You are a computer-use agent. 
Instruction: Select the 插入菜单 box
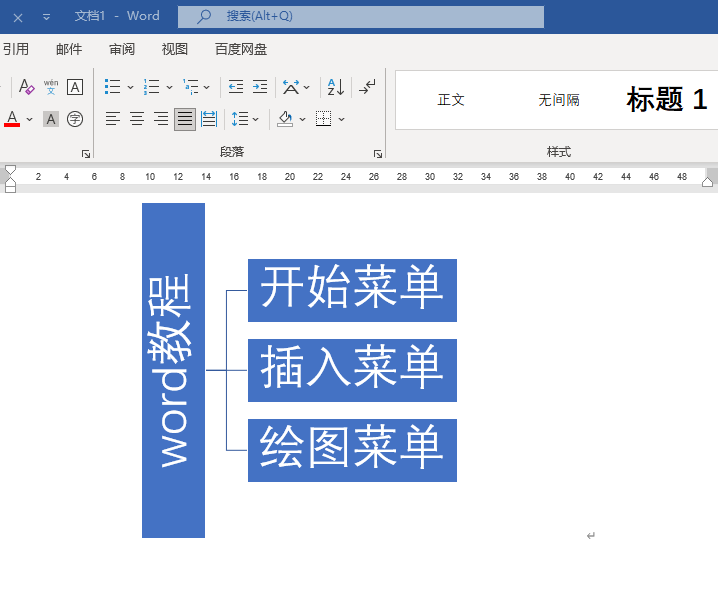352,370
